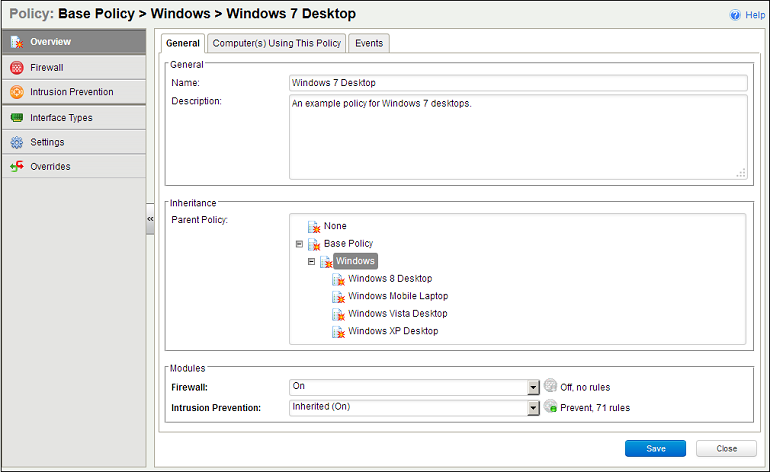770x472 pixels.
Task: Select Windows XP Desktop in the tree
Action: tap(393, 331)
